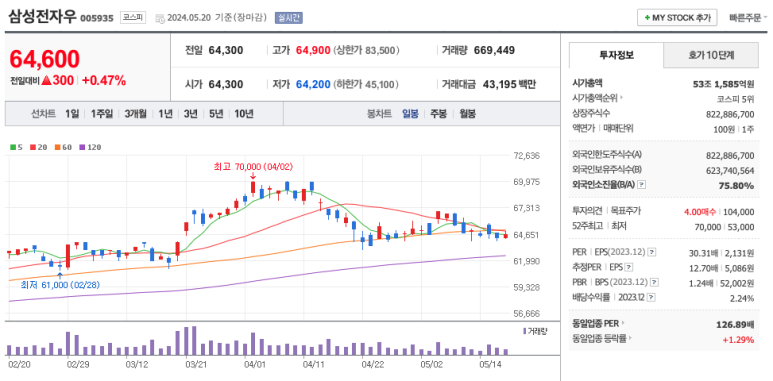Viewport: 773px width, 381px height.
Task: Click the purple 120-day moving average legend
Action: (90, 147)
